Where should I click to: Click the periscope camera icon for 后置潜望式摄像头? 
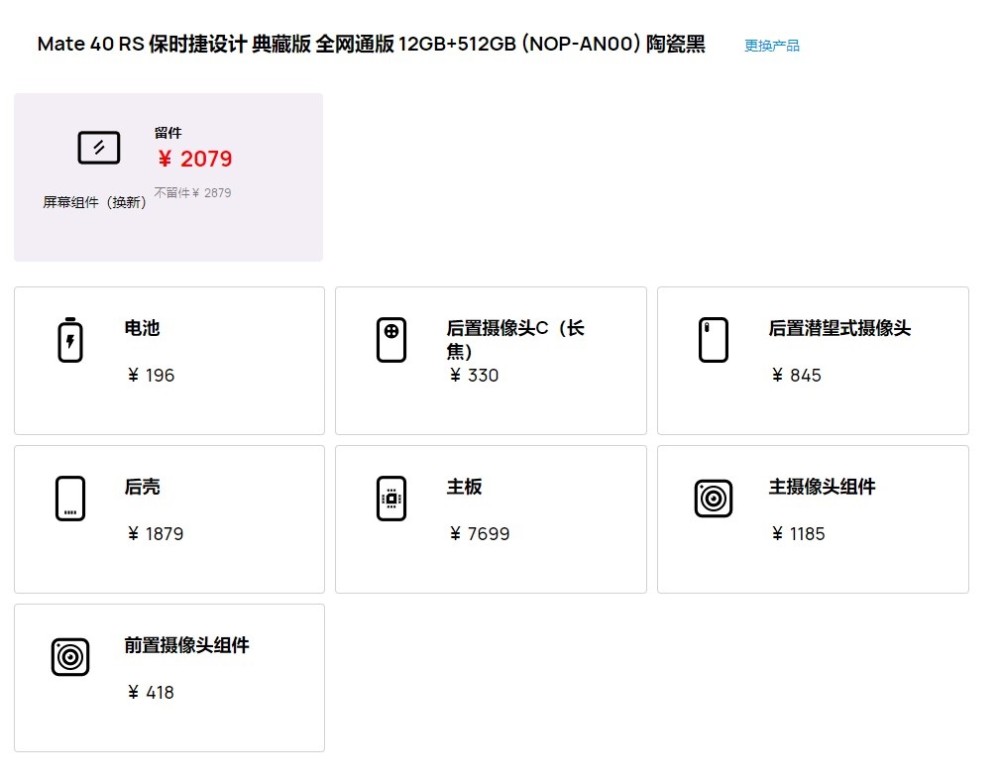[x=713, y=338]
